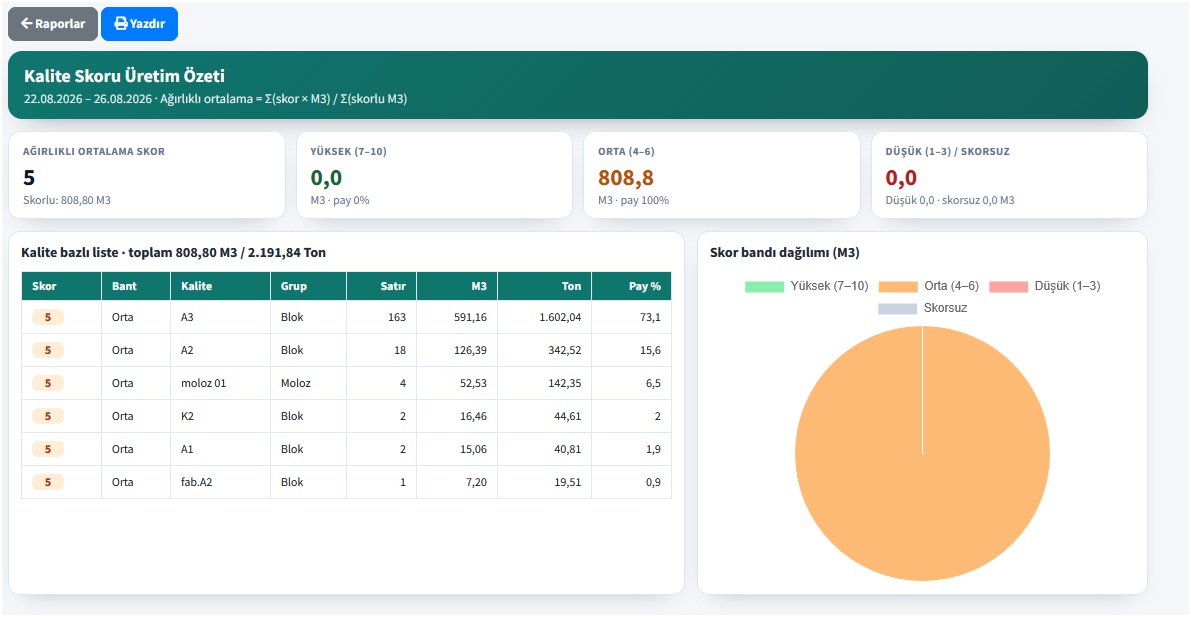This screenshot has height=617, width=1191.
Task: Click the score badge in the fab.A2 row
Action: click(x=48, y=482)
